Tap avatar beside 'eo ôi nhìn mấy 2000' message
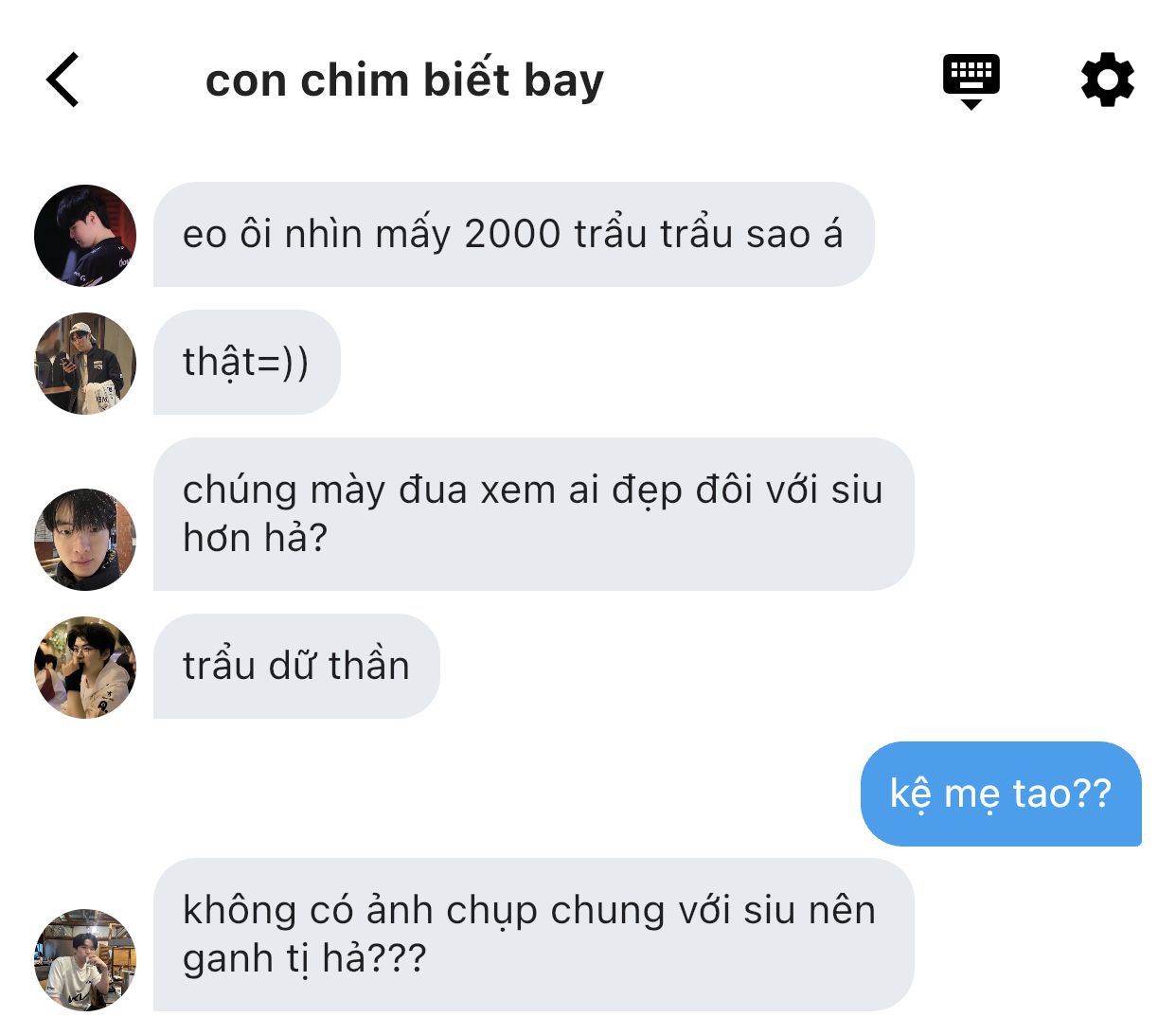 [85, 236]
